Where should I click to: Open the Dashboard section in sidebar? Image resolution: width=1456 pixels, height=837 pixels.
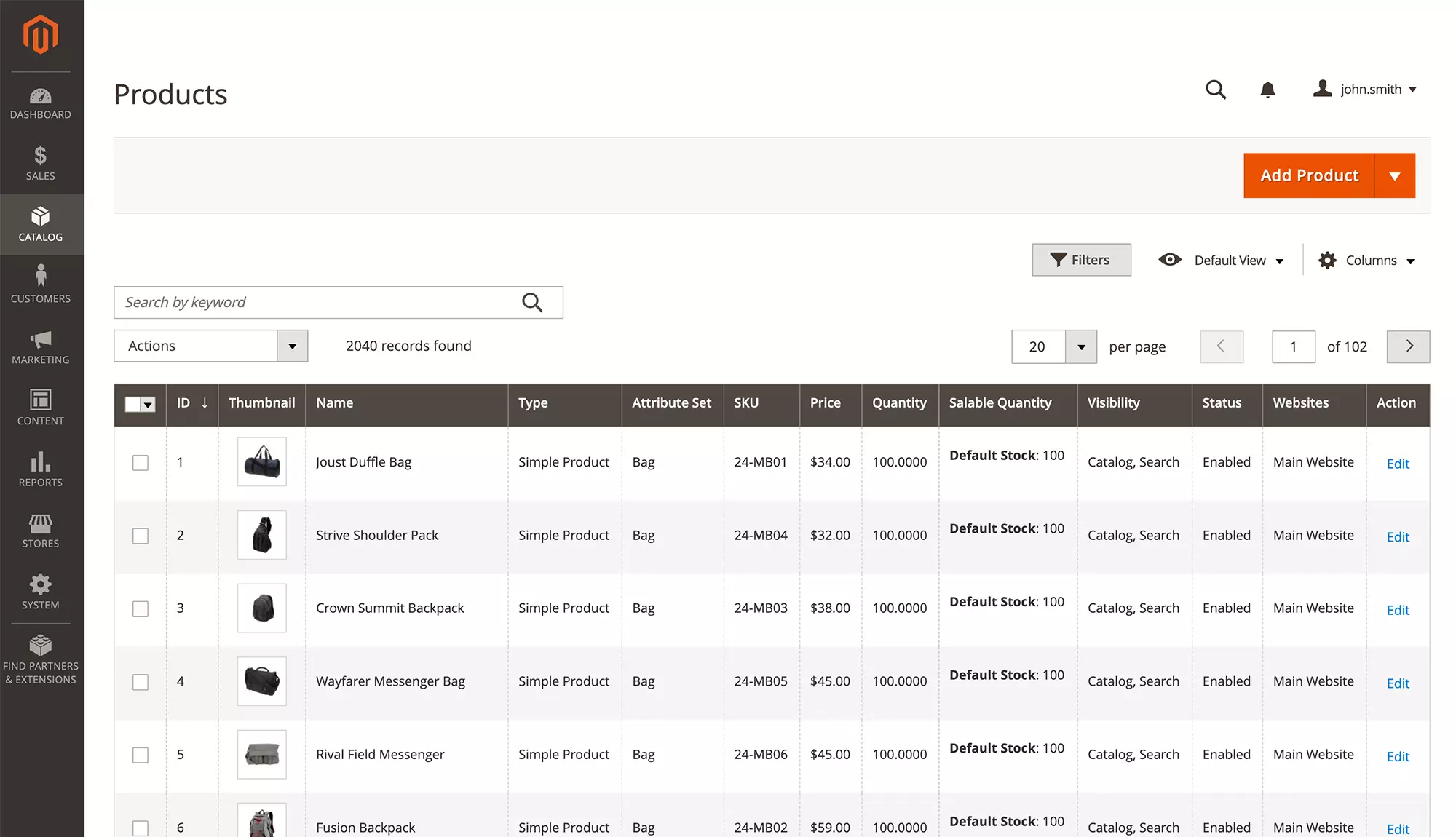pos(41,103)
